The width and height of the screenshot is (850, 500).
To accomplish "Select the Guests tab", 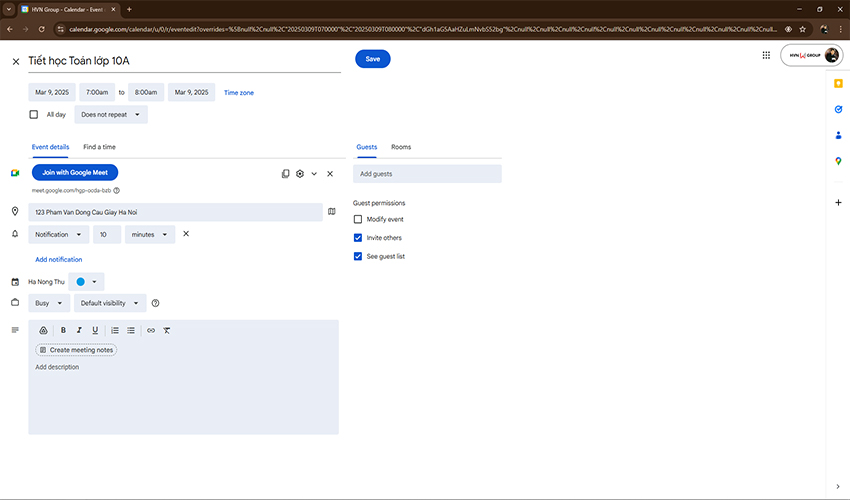I will (366, 147).
